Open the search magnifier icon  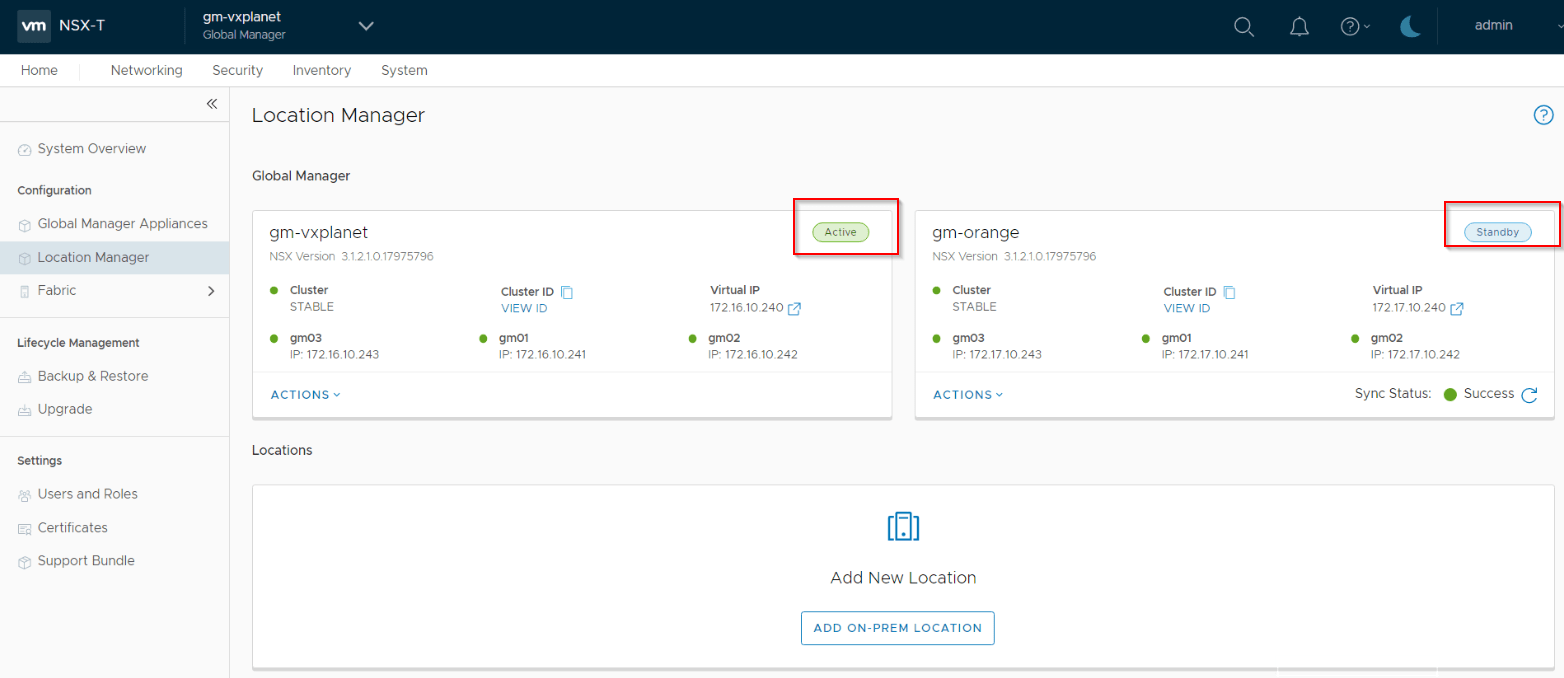click(x=1244, y=27)
